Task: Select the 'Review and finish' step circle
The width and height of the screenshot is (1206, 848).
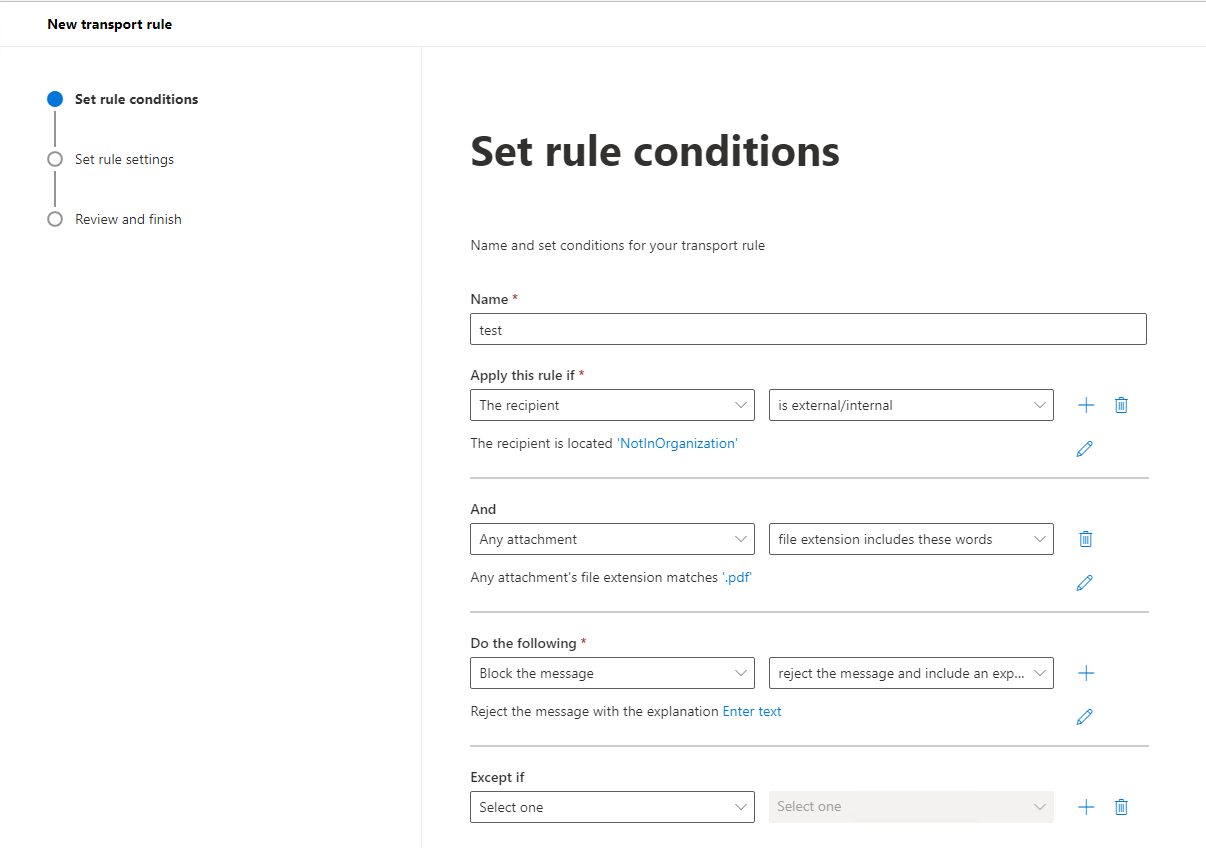Action: pyautogui.click(x=55, y=219)
